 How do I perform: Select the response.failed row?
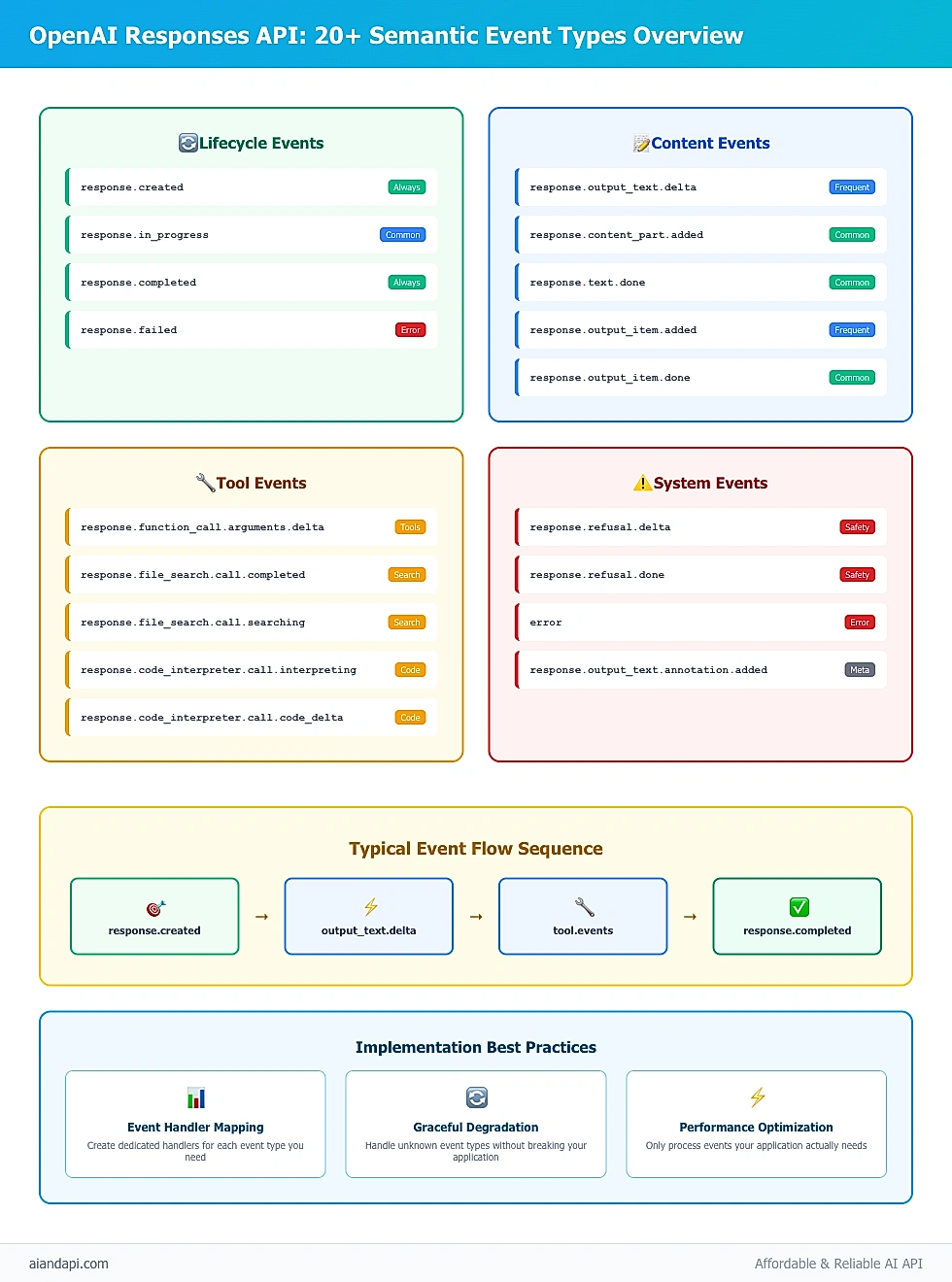pyautogui.click(x=252, y=330)
